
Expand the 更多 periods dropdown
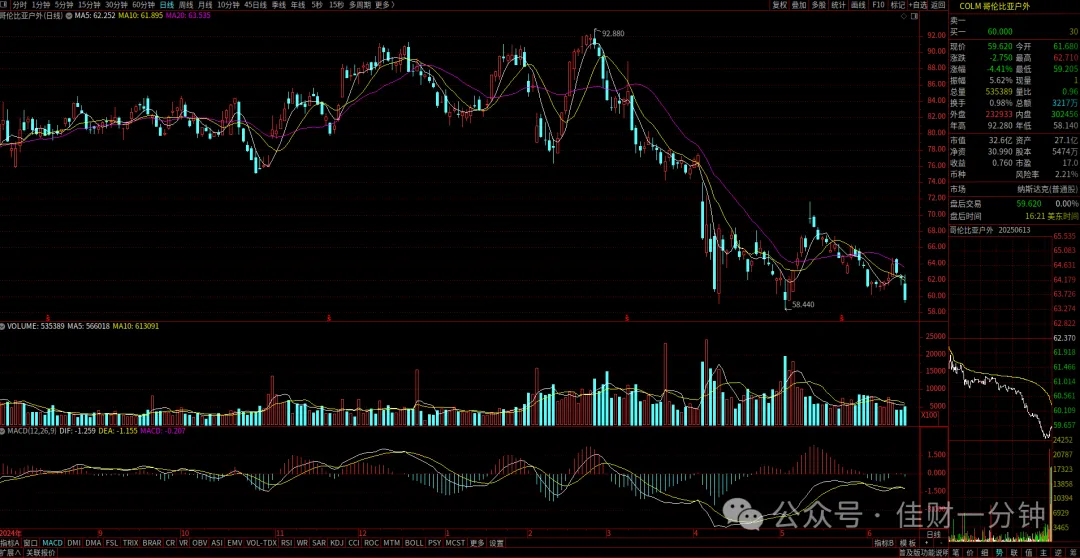tap(384, 4)
